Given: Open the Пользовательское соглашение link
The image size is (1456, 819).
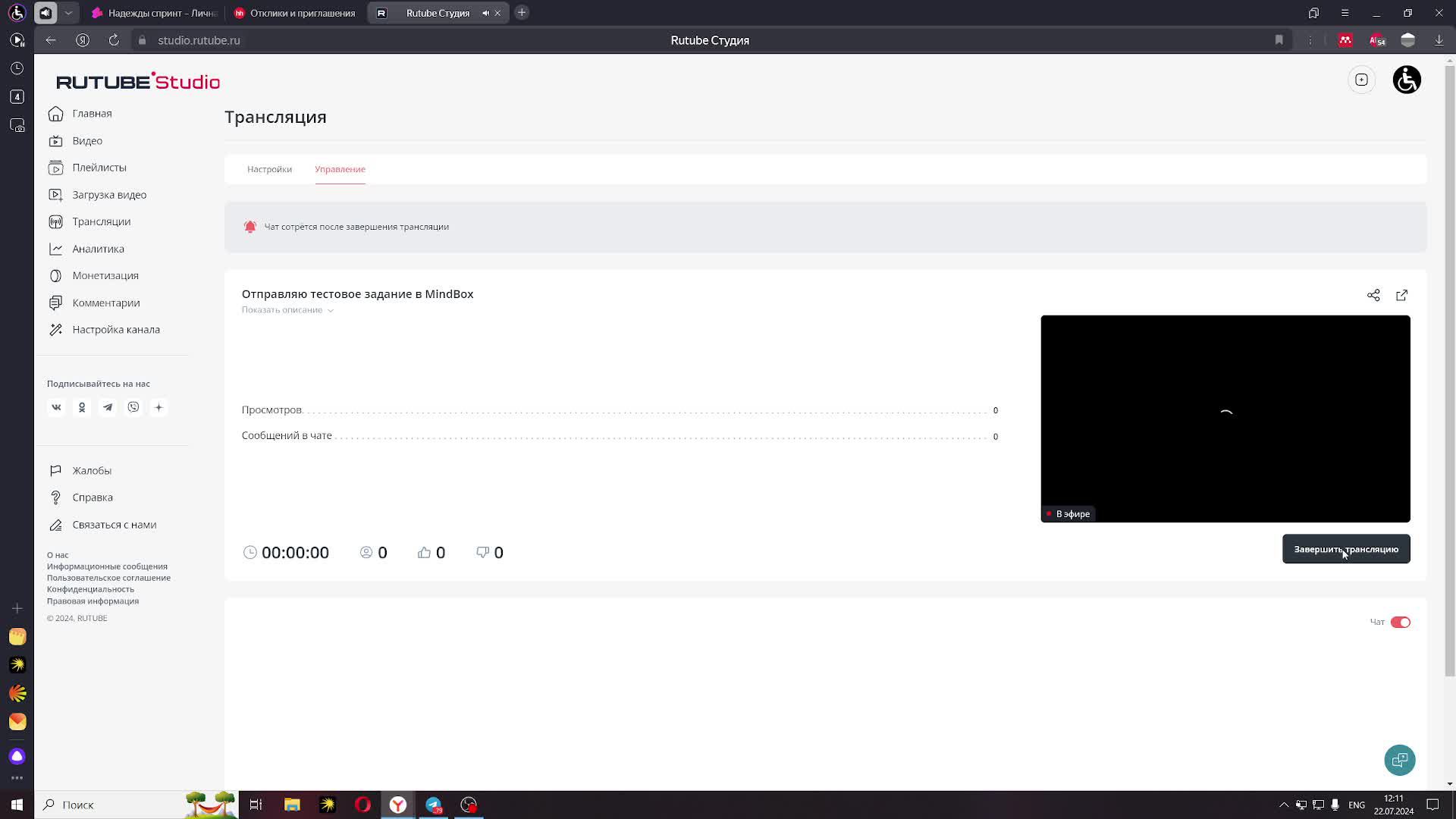Looking at the screenshot, I should coord(108,578).
